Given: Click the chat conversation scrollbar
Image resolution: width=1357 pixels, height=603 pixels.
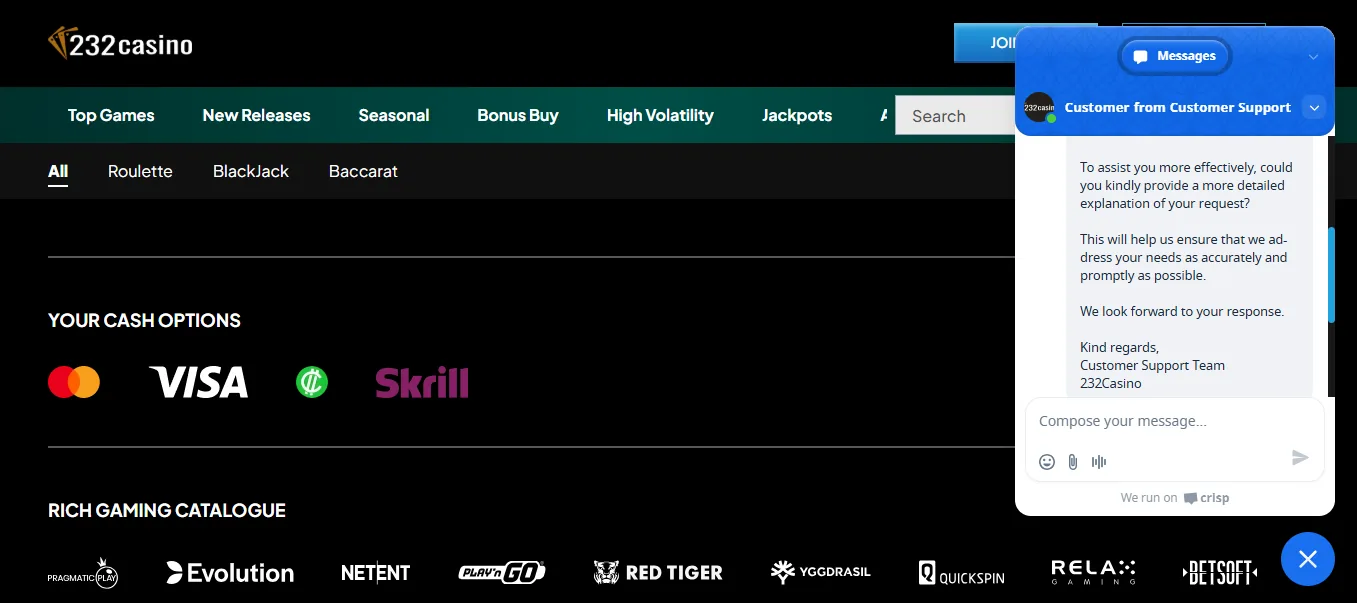Looking at the screenshot, I should click(x=1331, y=275).
